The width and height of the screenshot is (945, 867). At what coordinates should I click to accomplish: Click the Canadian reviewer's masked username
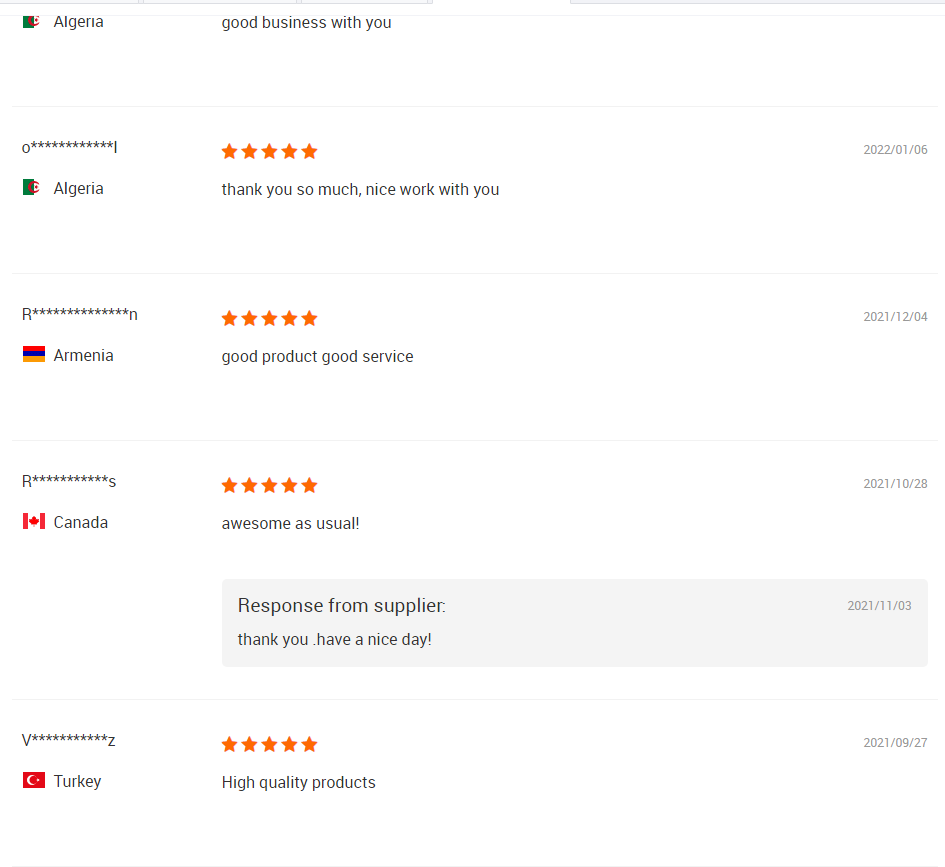click(69, 482)
